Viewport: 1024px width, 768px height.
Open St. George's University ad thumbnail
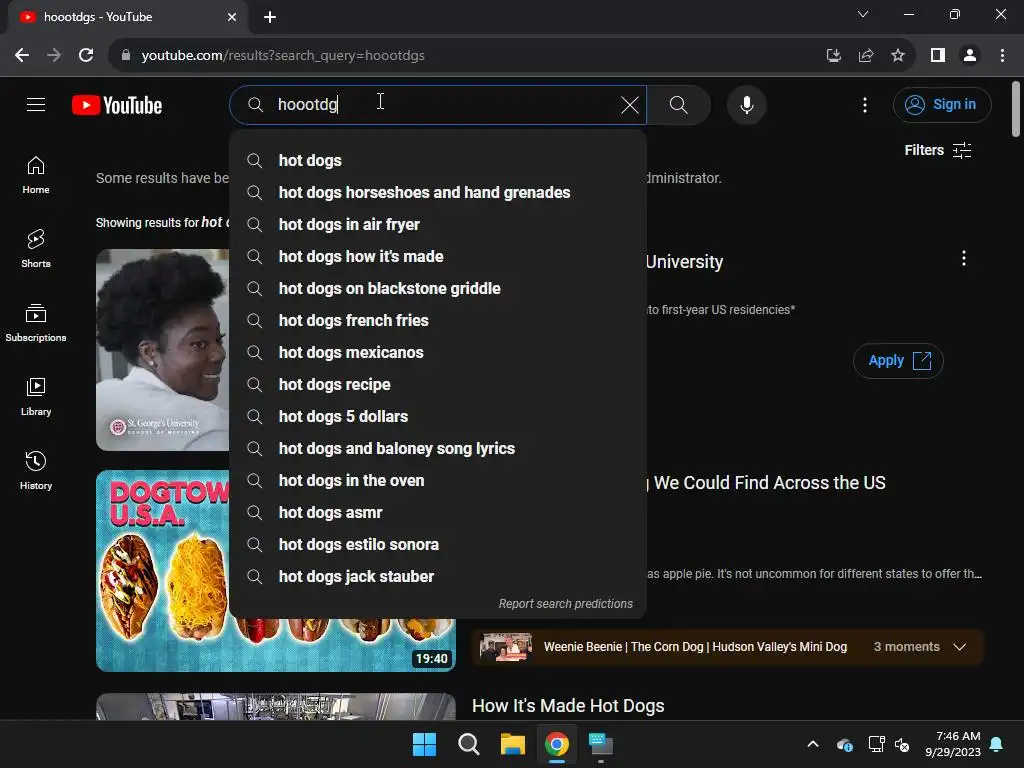[x=163, y=350]
